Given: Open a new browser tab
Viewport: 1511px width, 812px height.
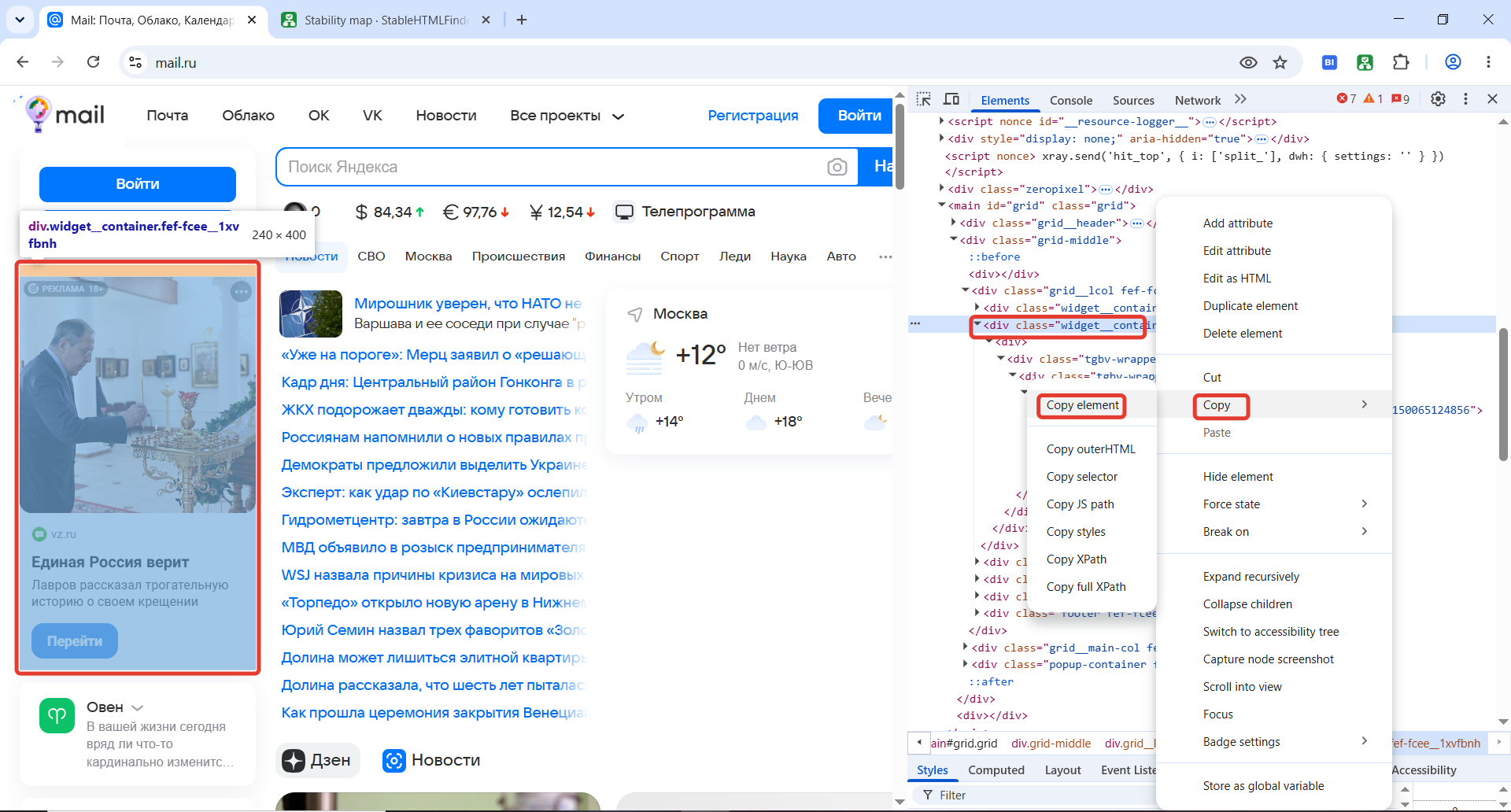Looking at the screenshot, I should pyautogui.click(x=522, y=20).
